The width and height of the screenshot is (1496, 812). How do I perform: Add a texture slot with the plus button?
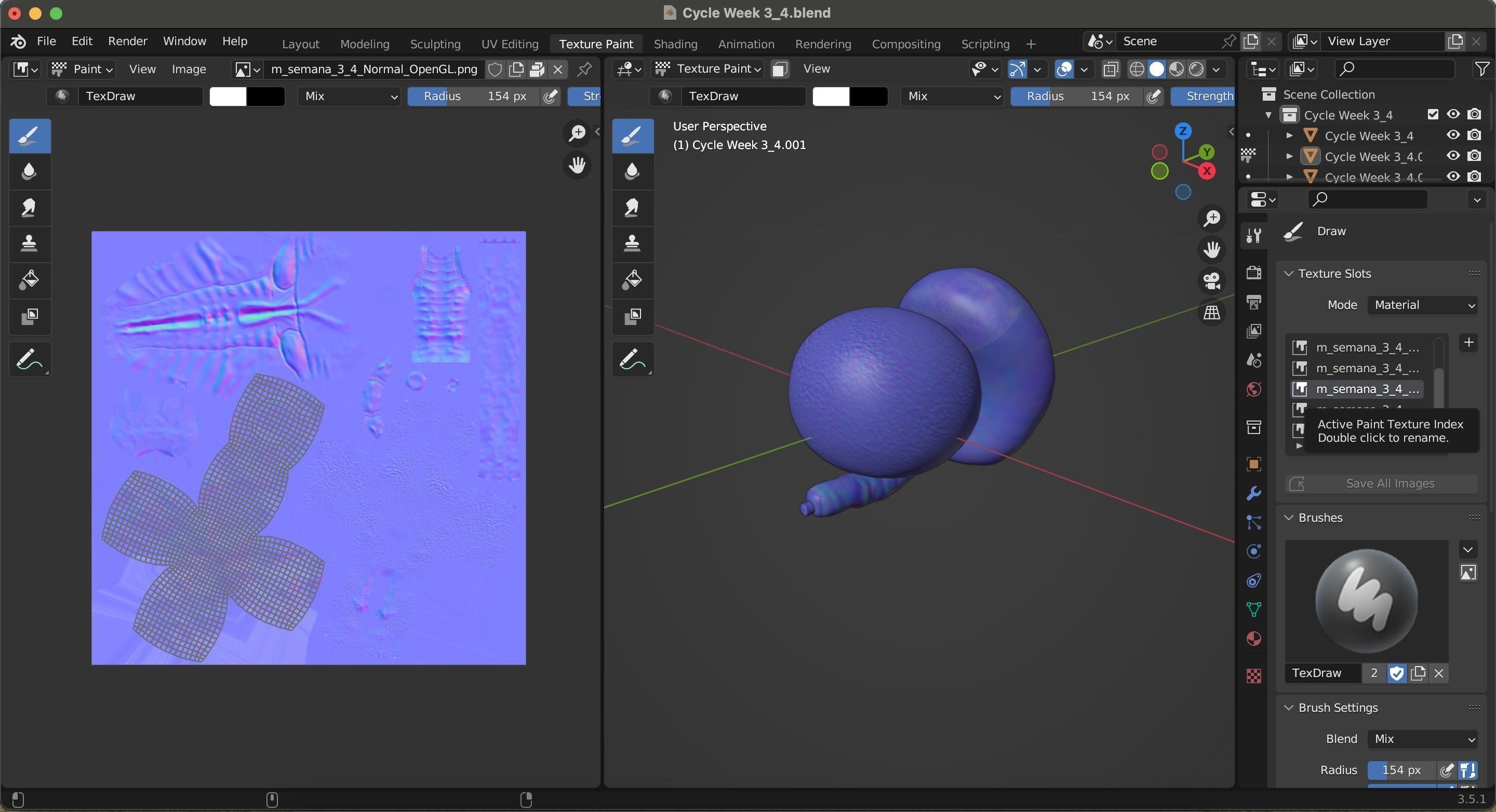click(x=1468, y=343)
